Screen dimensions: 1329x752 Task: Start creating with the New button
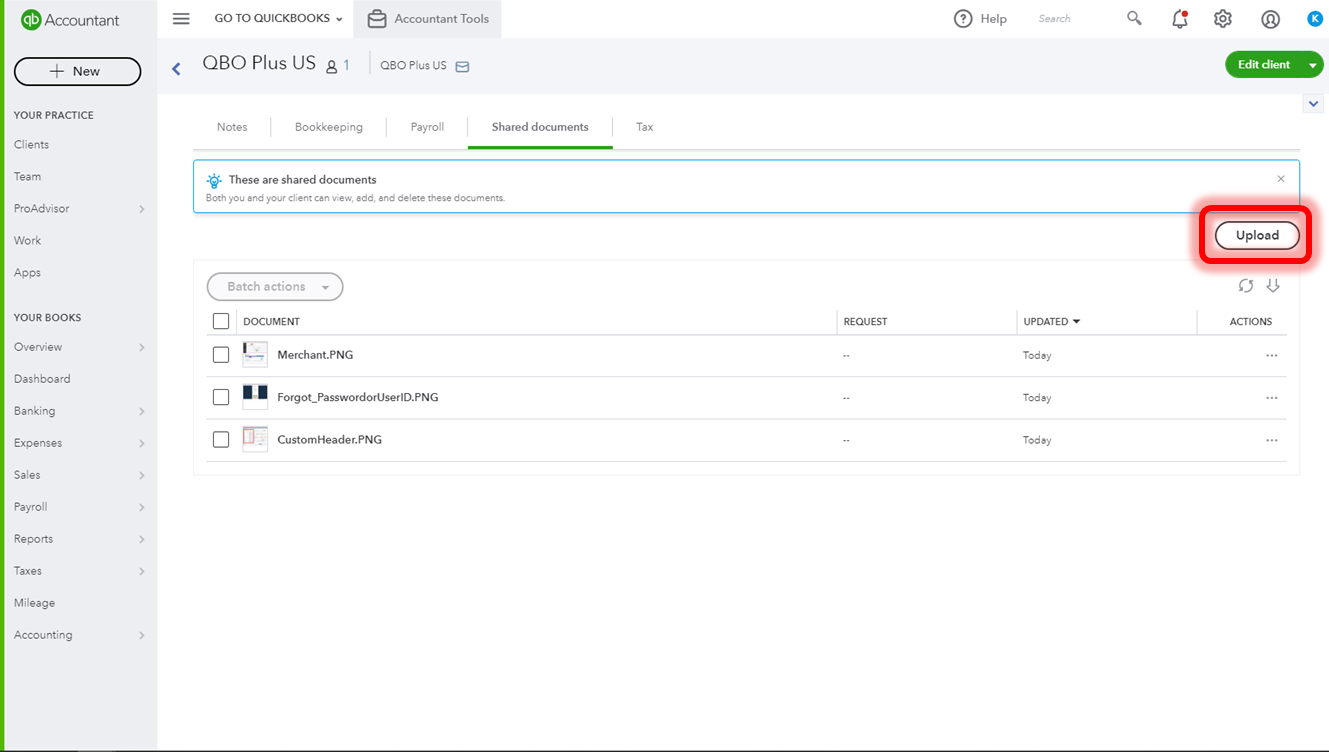pos(77,71)
